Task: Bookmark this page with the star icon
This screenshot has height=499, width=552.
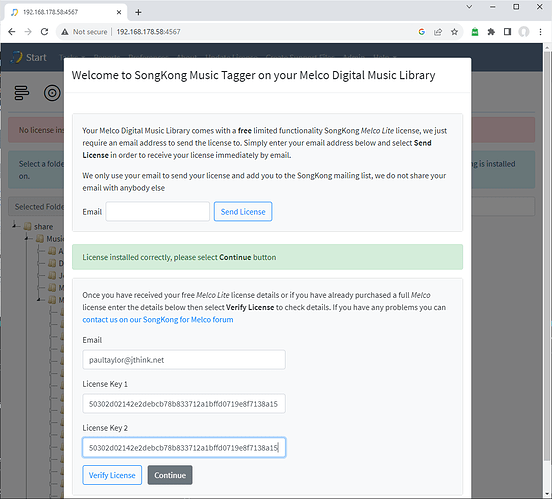Action: (x=454, y=32)
